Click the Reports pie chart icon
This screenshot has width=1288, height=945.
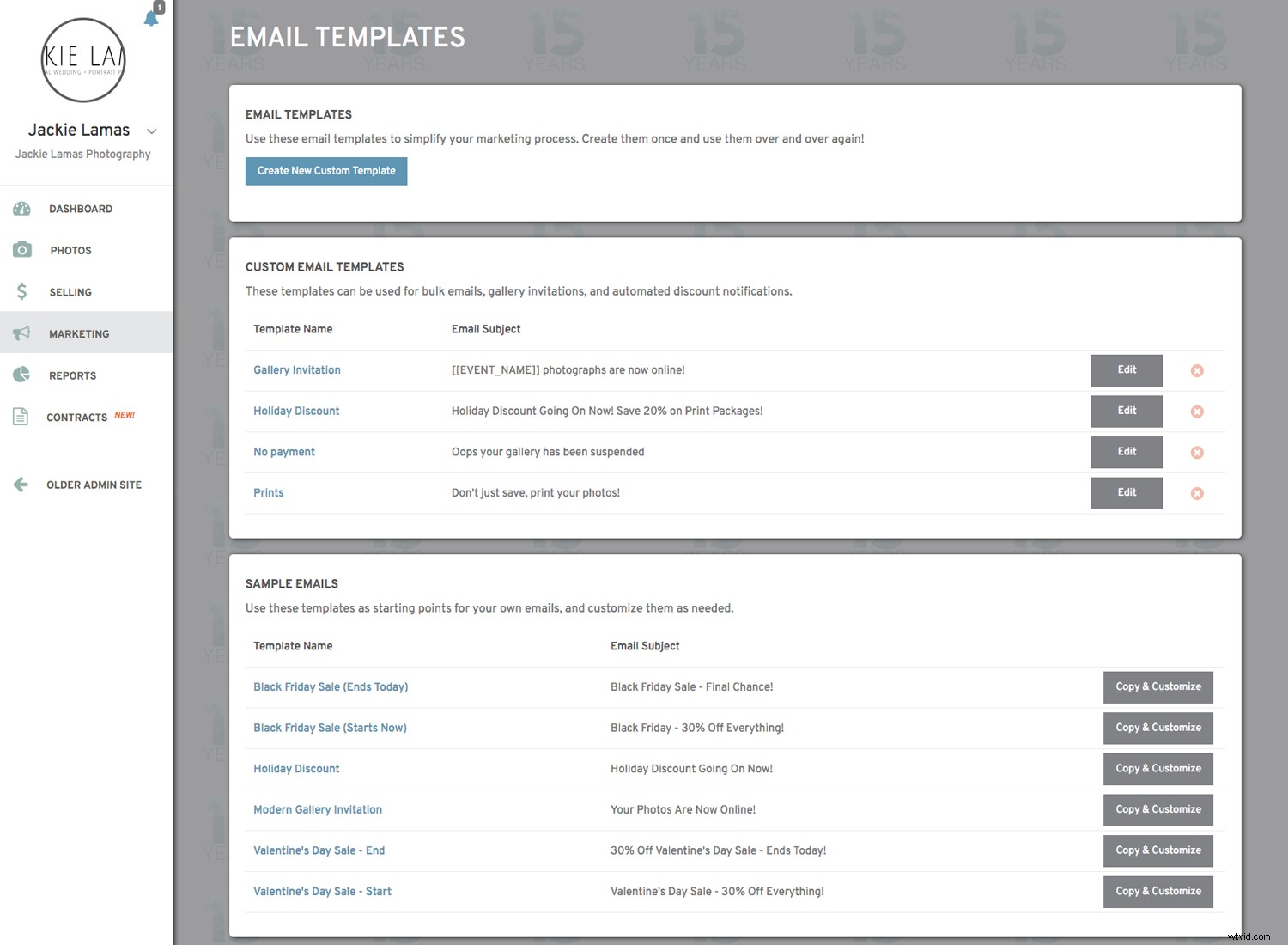[x=22, y=375]
